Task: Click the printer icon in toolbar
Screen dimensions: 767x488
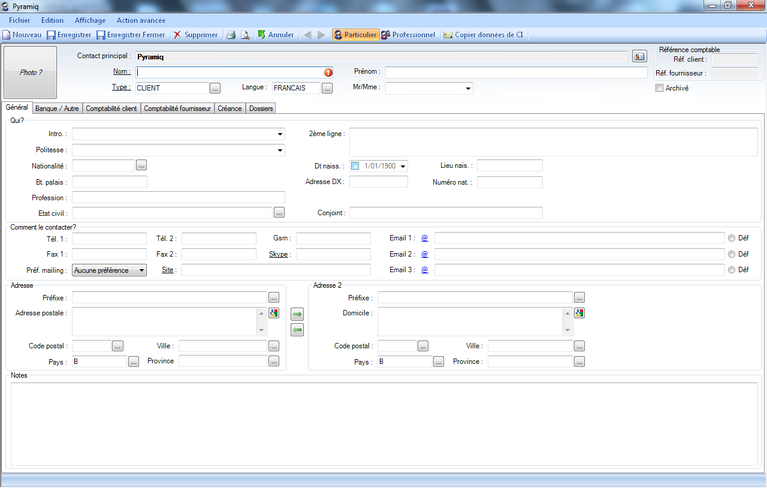Action: 230,34
